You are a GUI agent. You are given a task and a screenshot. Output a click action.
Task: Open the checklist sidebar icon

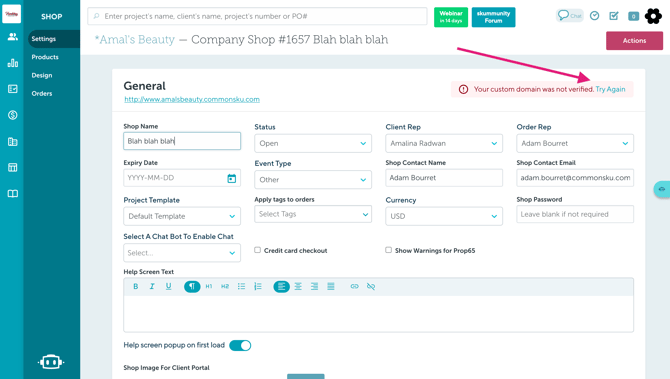pyautogui.click(x=12, y=89)
